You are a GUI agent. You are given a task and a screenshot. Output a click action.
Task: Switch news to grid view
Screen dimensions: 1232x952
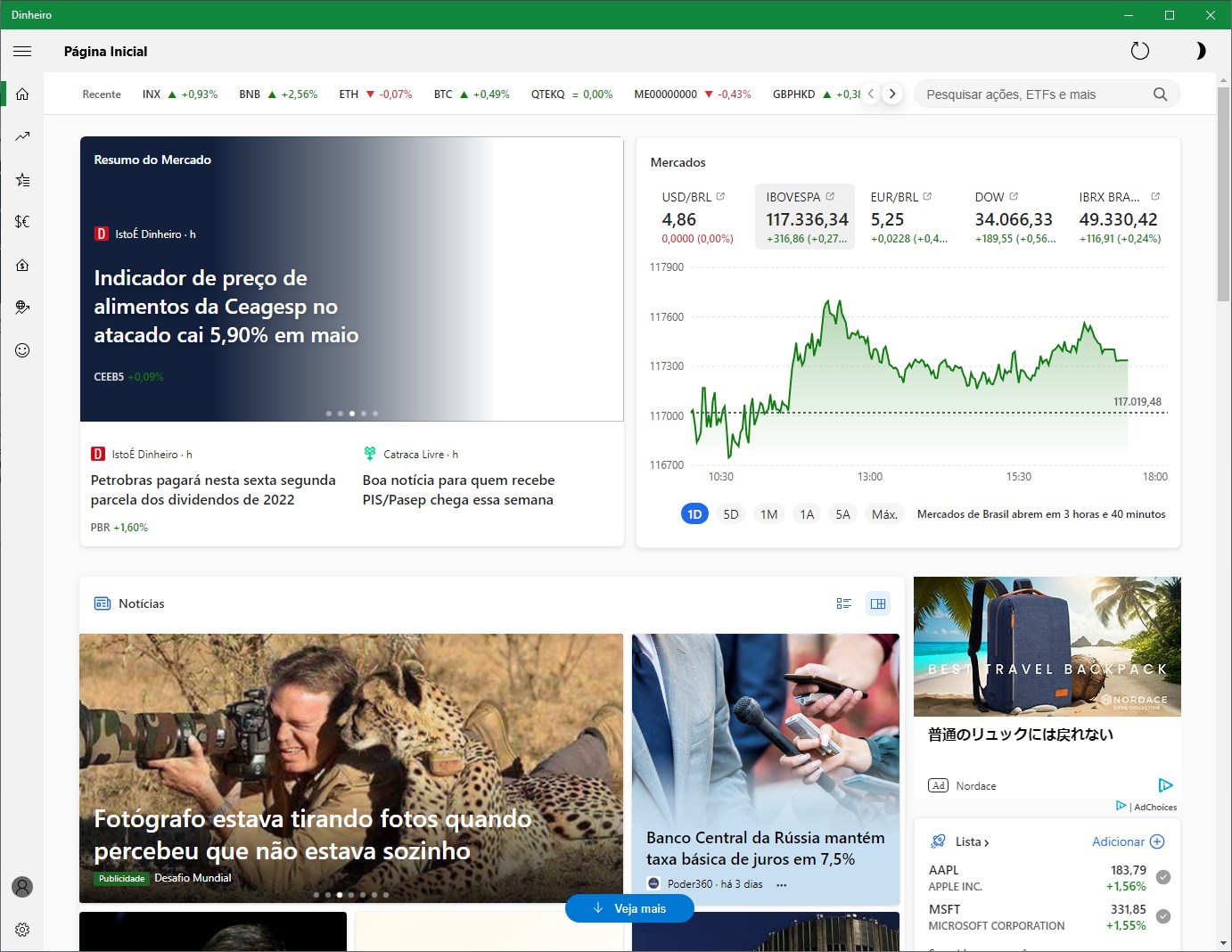(x=878, y=603)
